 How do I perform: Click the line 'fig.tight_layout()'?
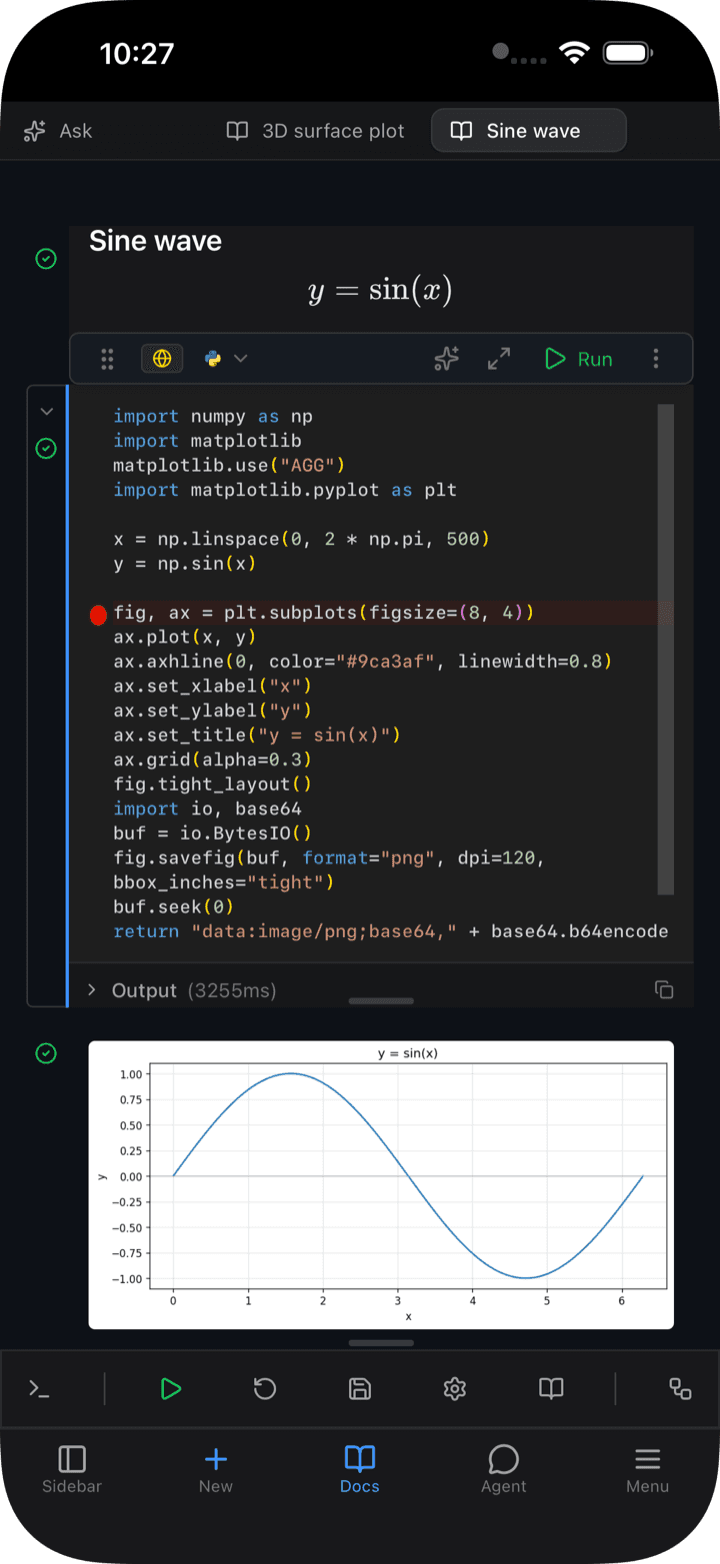[213, 785]
